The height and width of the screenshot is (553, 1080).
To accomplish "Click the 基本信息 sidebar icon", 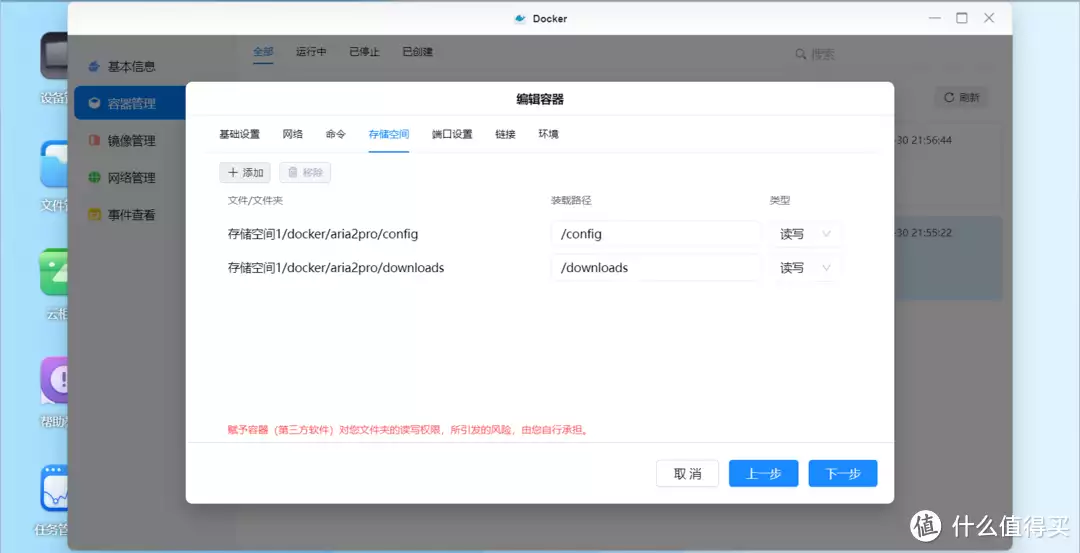I will [x=94, y=67].
